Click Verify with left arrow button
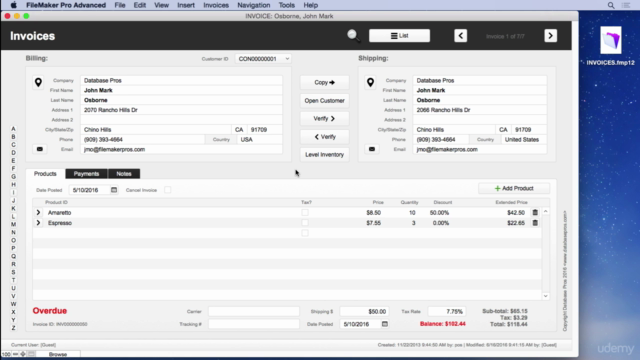The width and height of the screenshot is (640, 360). pos(324,137)
